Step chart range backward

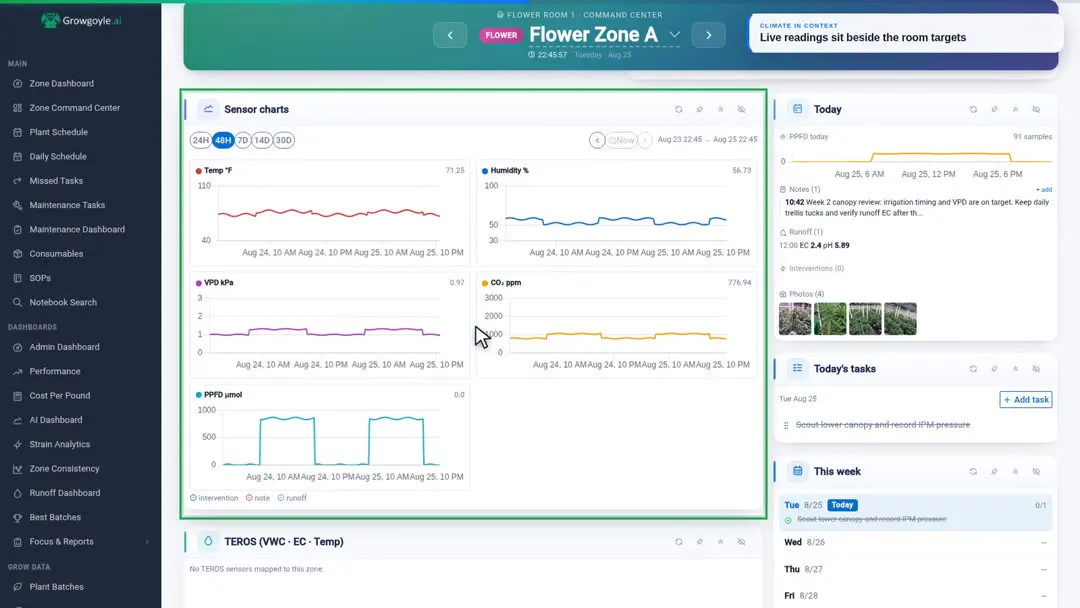tap(597, 140)
